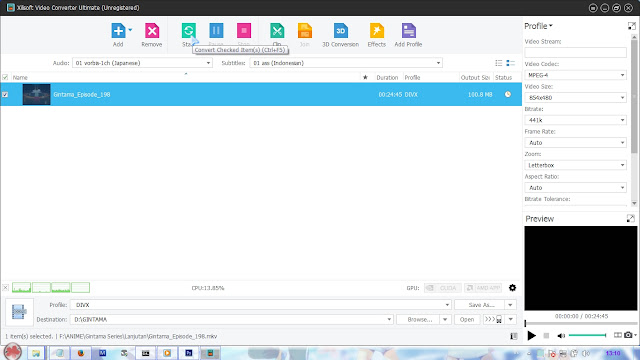The height and width of the screenshot is (360, 640).
Task: Click the Save As button
Action: (x=480, y=305)
